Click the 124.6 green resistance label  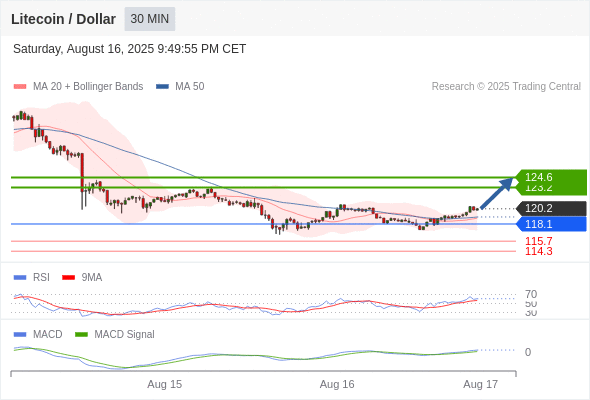click(551, 177)
